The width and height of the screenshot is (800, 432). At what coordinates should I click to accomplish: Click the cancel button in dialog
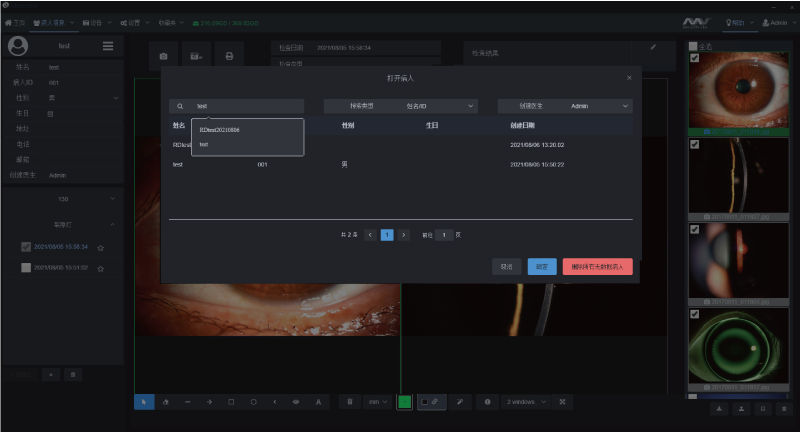pyautogui.click(x=506, y=267)
